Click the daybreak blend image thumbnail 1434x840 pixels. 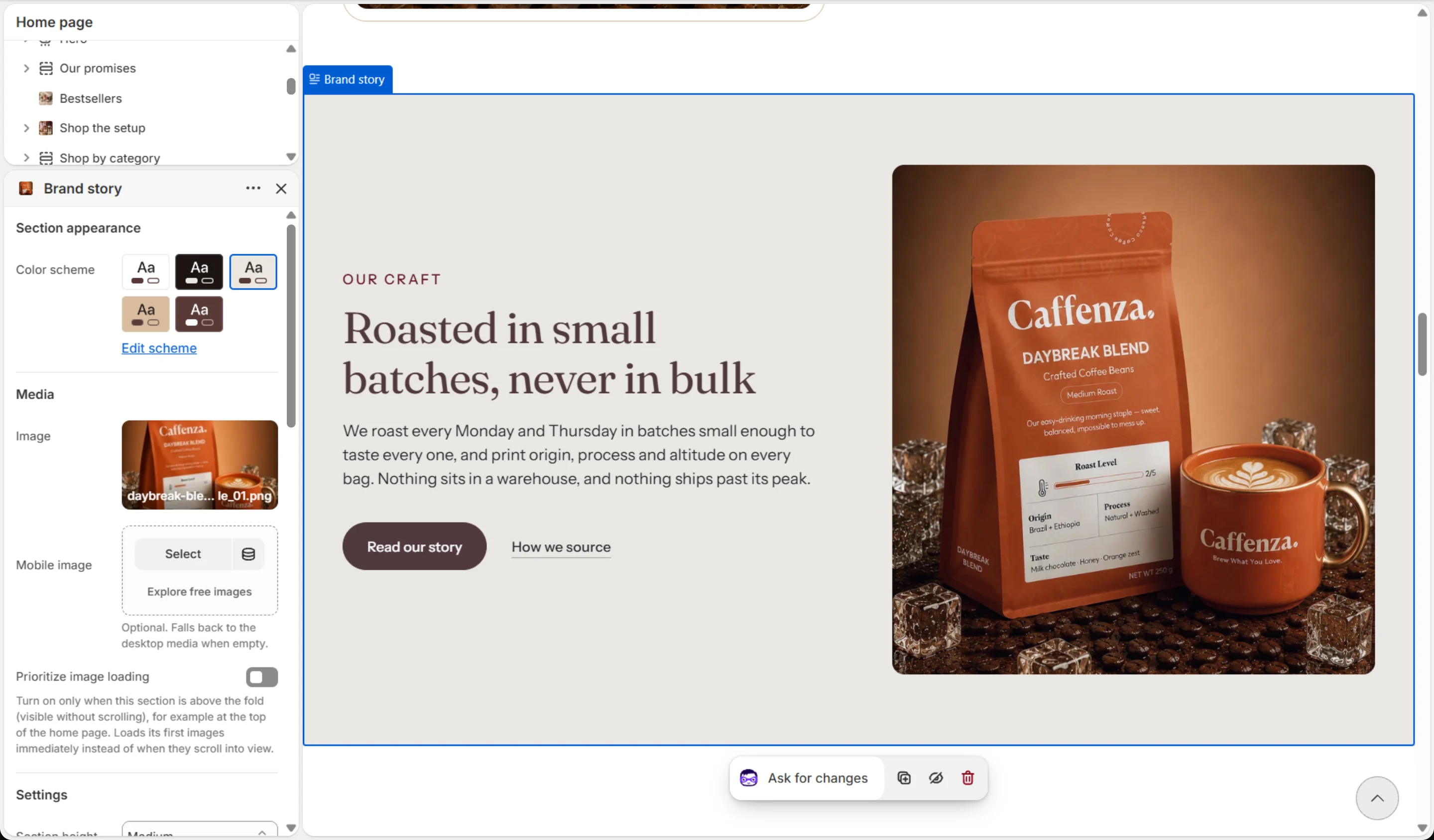pyautogui.click(x=200, y=465)
